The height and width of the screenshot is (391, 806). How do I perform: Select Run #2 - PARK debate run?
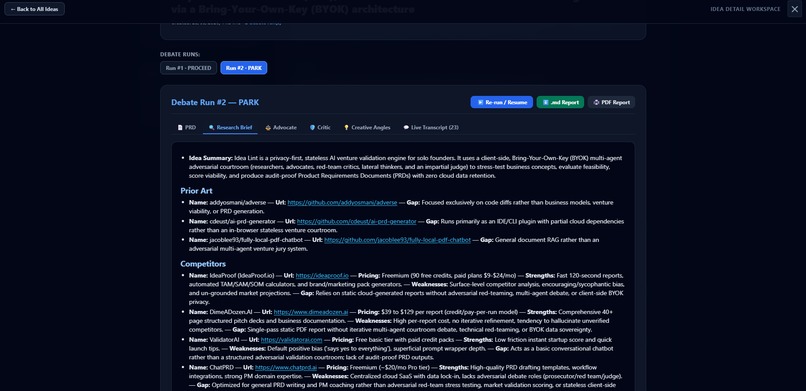(x=244, y=68)
